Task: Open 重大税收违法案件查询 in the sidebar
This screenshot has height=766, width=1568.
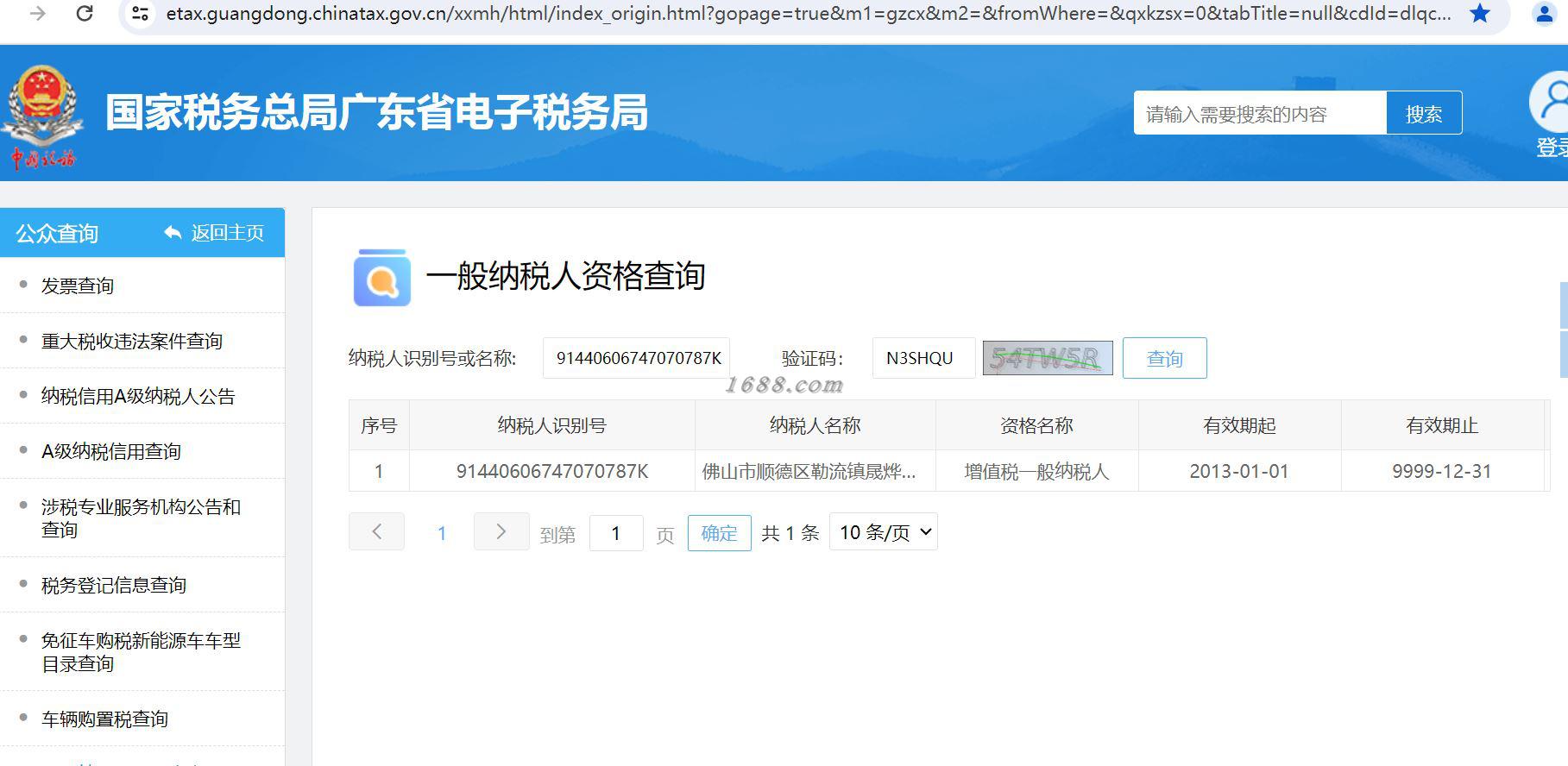Action: [132, 341]
